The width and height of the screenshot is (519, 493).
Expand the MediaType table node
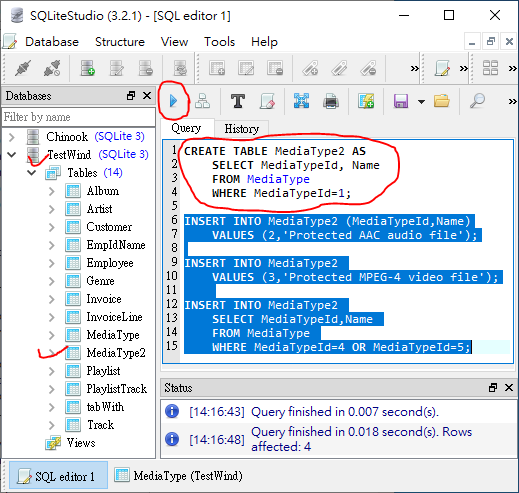click(51, 335)
